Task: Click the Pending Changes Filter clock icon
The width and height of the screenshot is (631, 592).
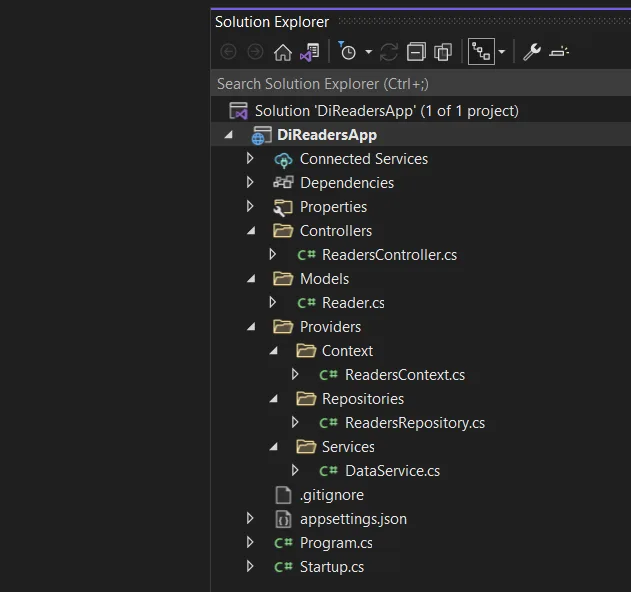Action: coord(348,52)
